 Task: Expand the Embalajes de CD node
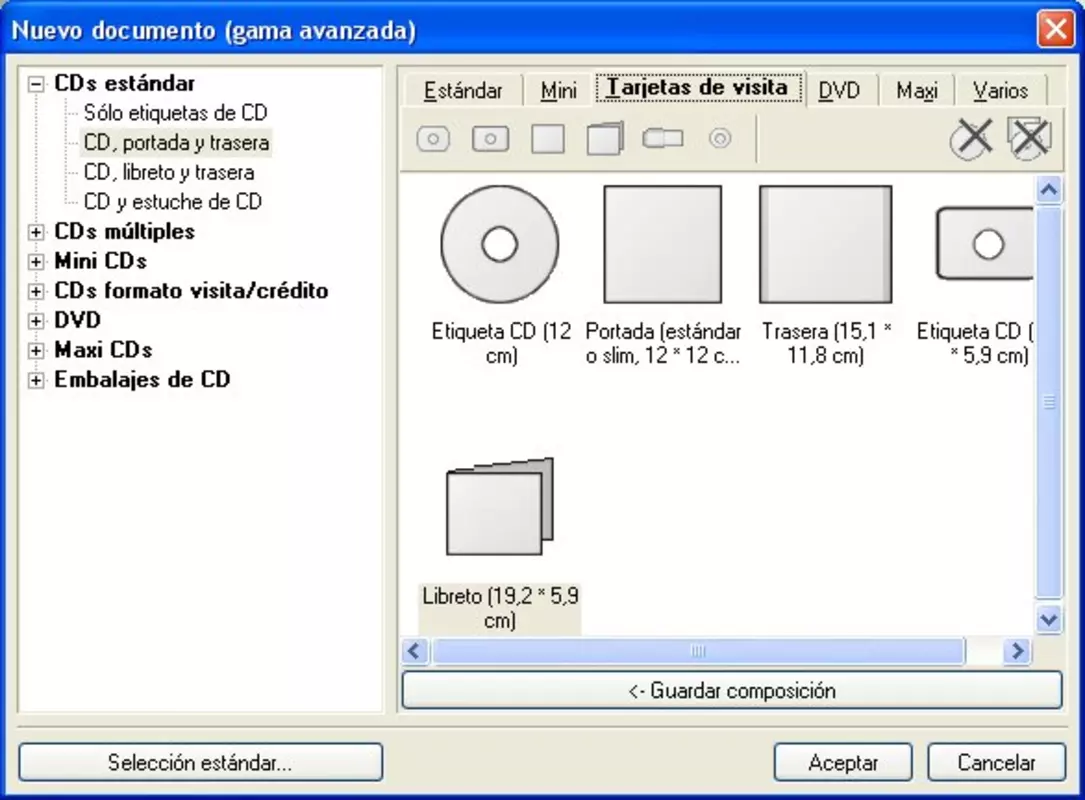35,380
